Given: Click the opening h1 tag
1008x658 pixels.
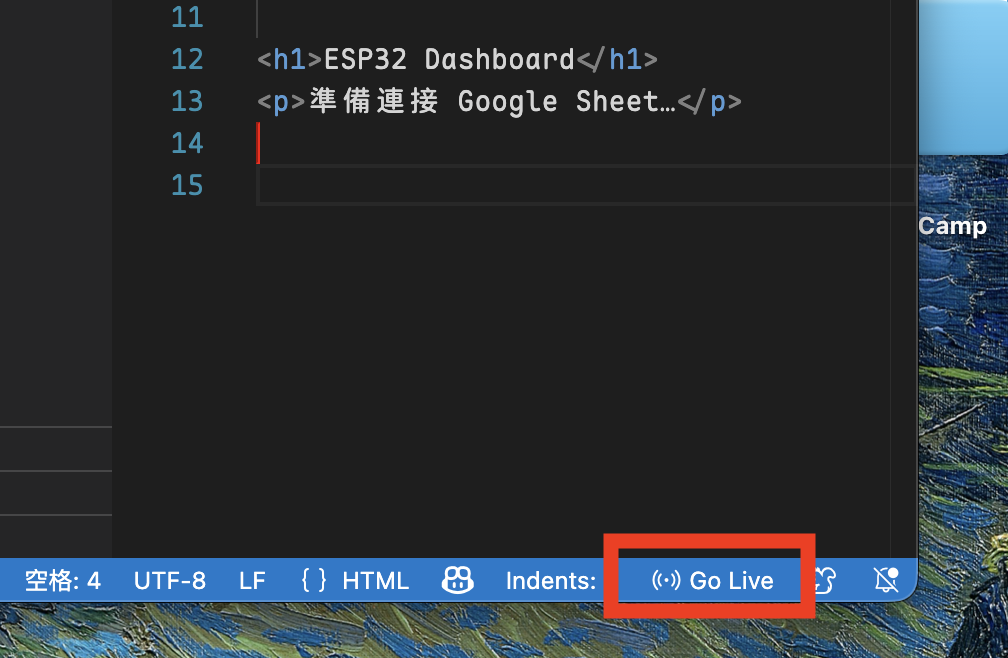Looking at the screenshot, I should (290, 59).
